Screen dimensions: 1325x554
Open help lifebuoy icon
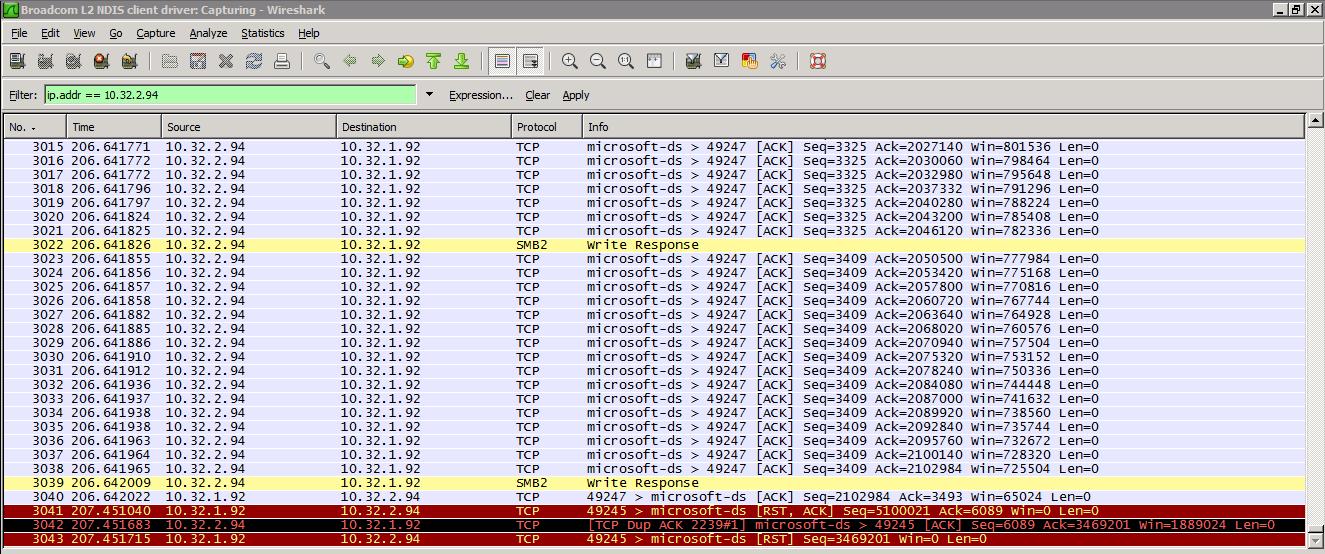point(817,61)
